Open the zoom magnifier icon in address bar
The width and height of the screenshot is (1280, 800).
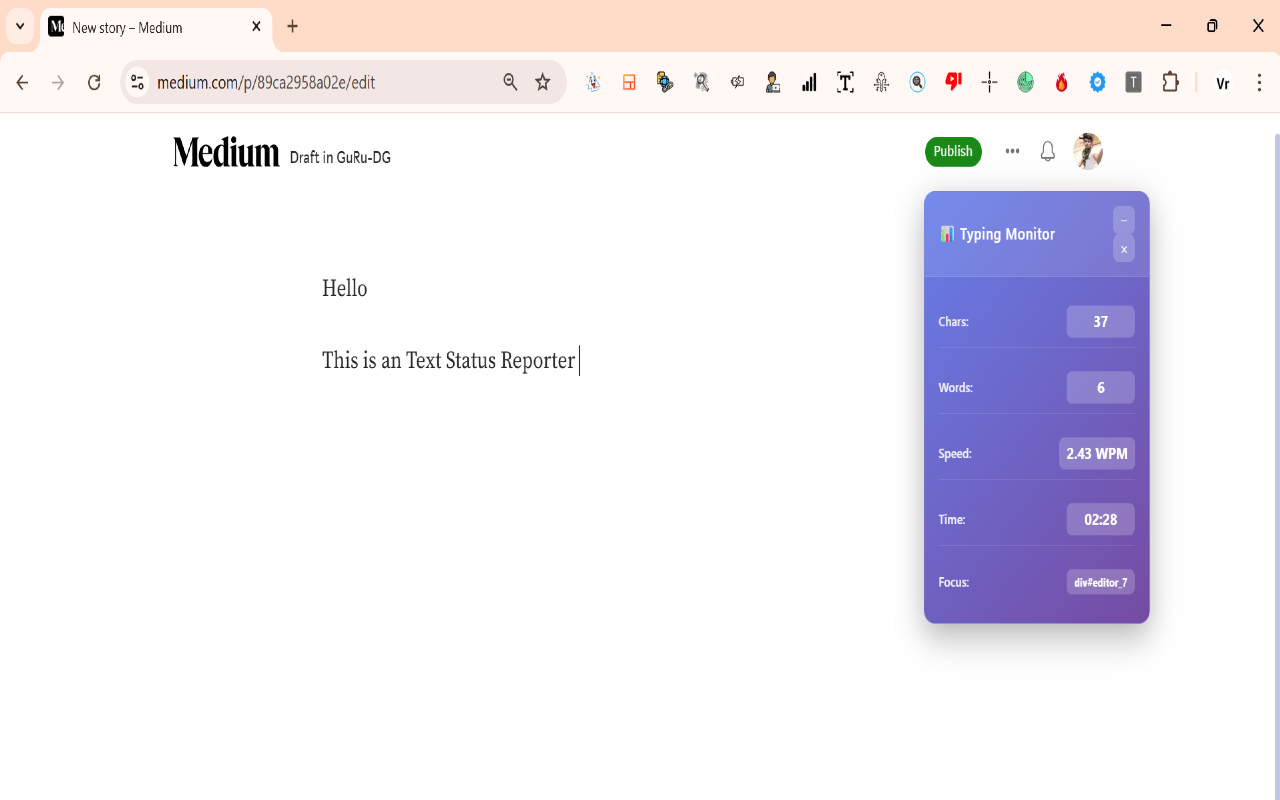tap(510, 83)
